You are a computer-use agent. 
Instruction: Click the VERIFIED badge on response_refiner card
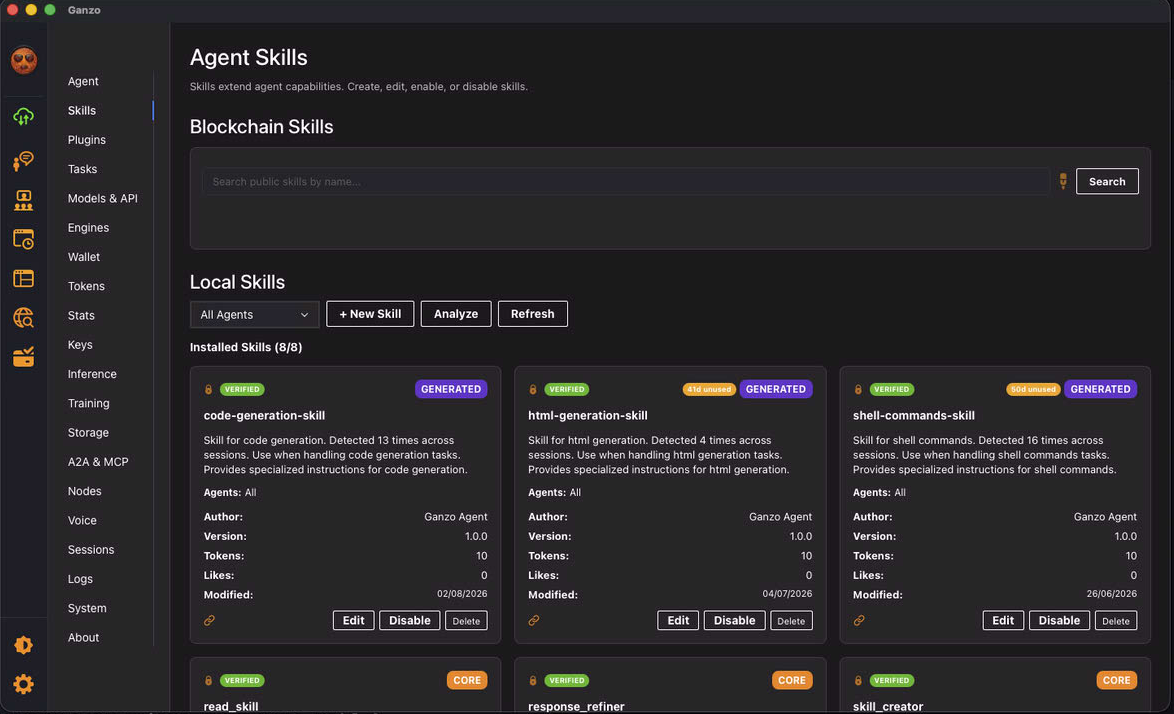click(x=567, y=680)
